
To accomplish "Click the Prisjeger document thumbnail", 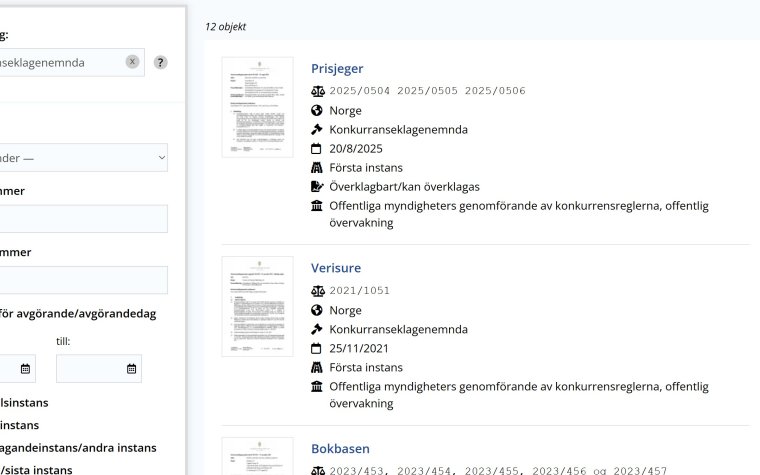I will coord(257,107).
